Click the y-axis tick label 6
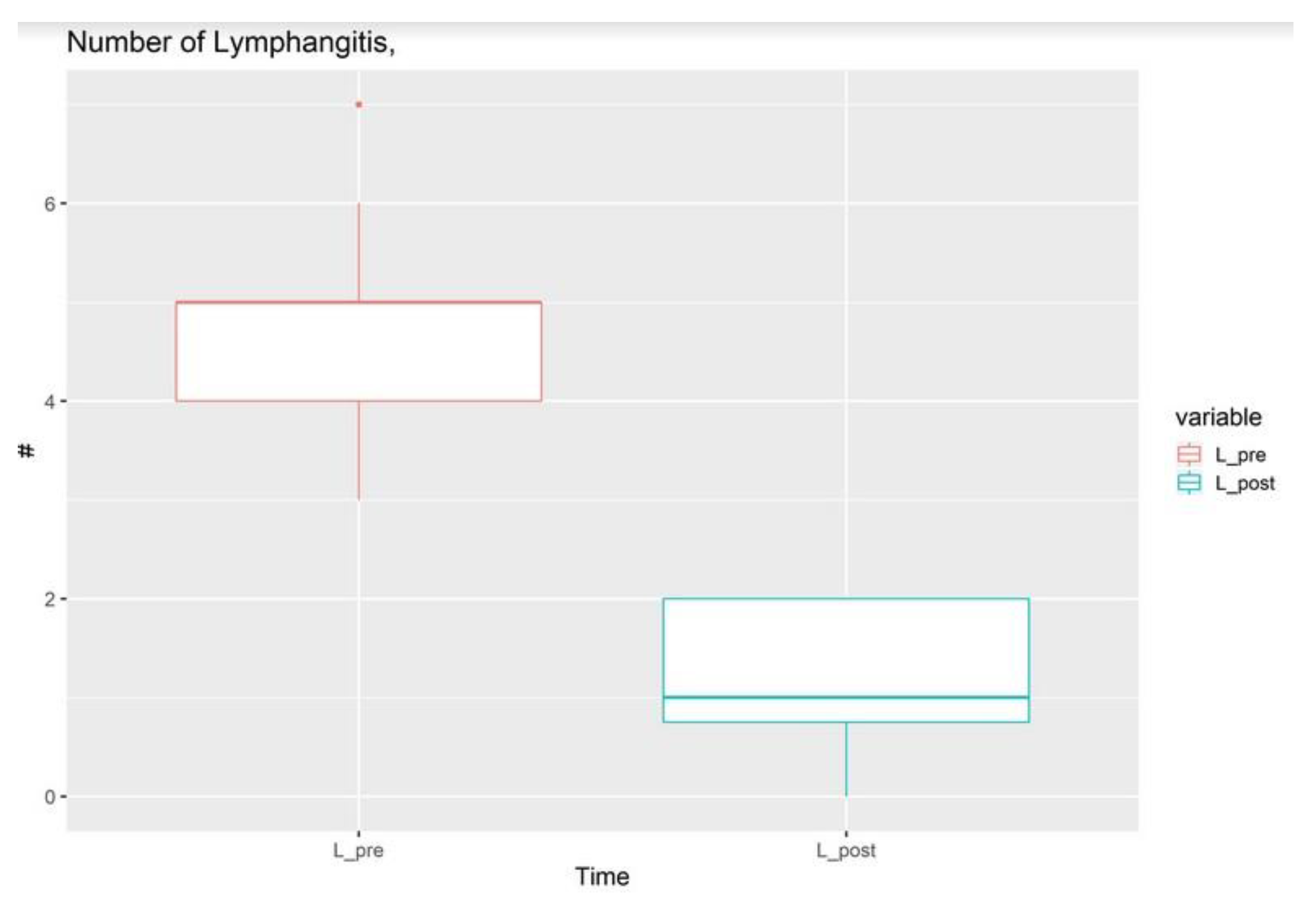 (49, 204)
